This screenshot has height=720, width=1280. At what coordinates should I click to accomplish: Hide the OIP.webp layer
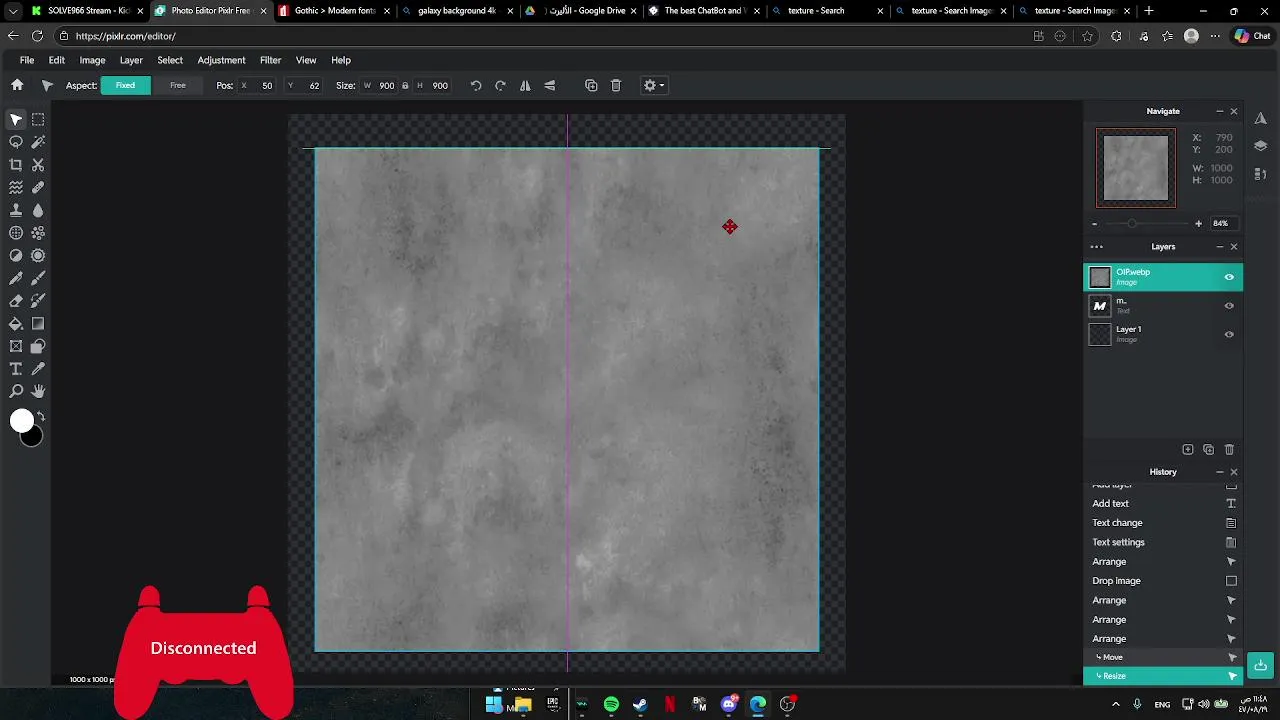1229,277
